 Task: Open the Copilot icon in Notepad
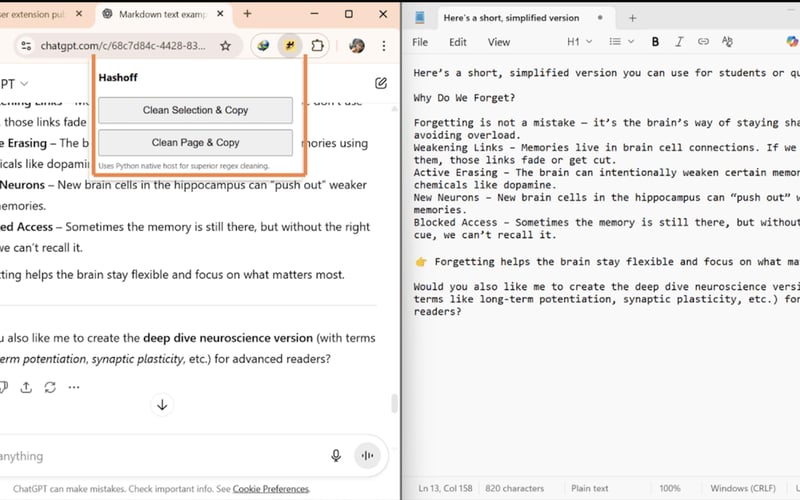click(792, 42)
